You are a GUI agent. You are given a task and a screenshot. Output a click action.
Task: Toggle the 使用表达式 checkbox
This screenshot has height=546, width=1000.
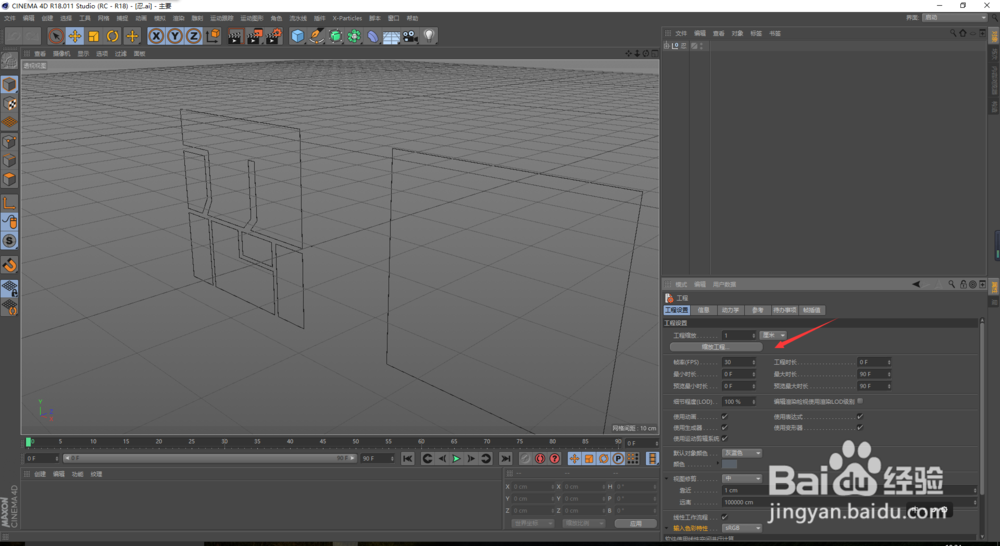click(860, 416)
